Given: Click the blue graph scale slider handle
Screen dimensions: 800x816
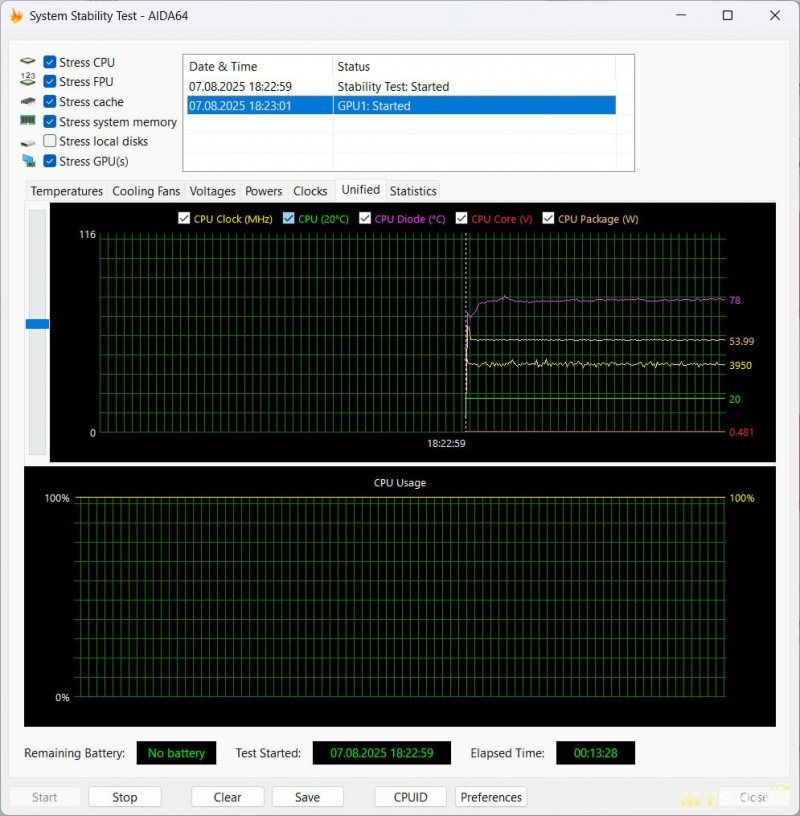Looking at the screenshot, I should pos(37,324).
